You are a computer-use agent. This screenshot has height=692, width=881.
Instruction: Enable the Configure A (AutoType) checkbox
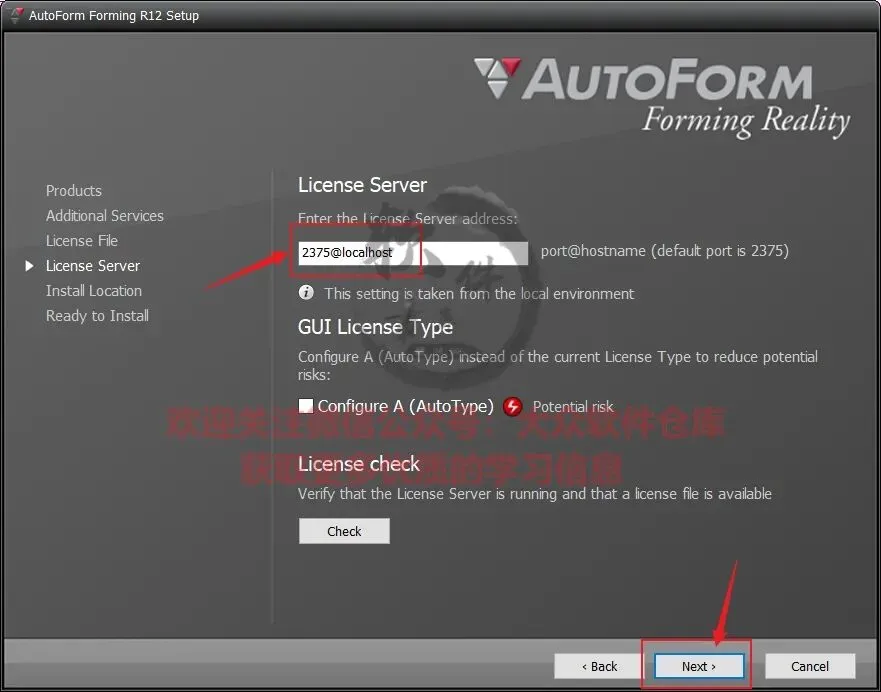pyautogui.click(x=306, y=406)
